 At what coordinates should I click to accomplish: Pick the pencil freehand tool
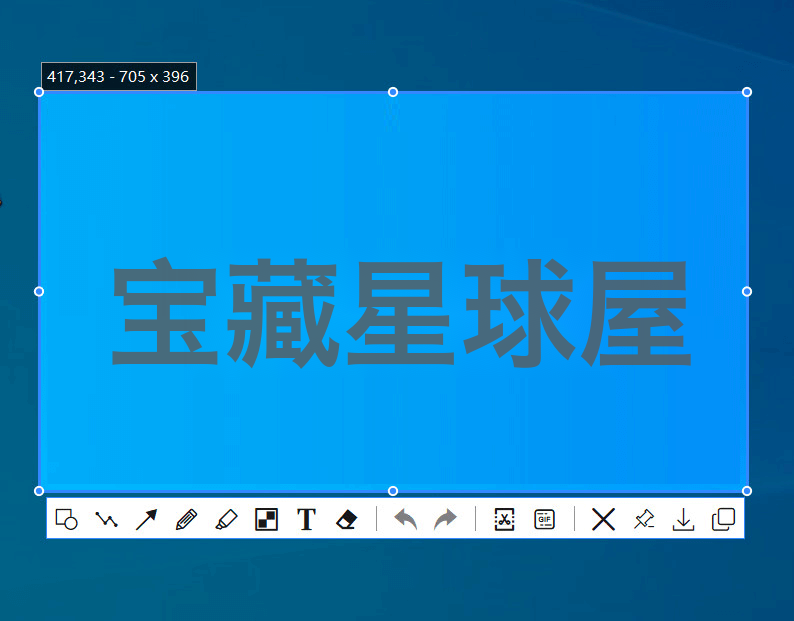pyautogui.click(x=186, y=519)
